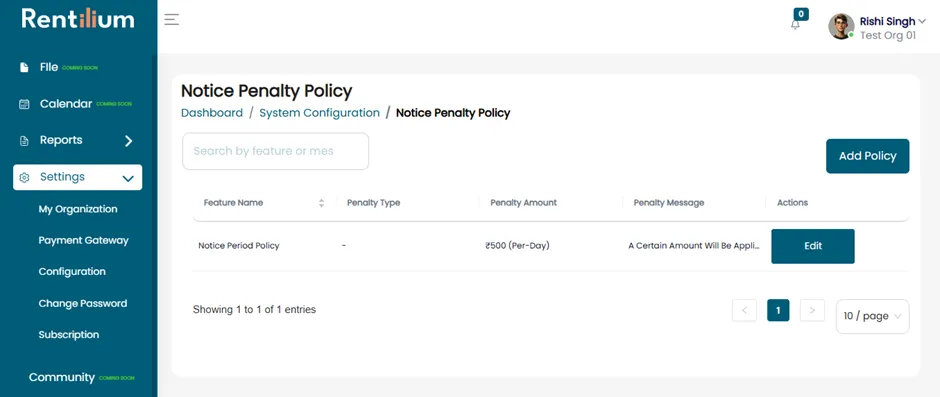This screenshot has width=940, height=397.
Task: Click the Notice Penalty Policy page heading
Action: (267, 91)
